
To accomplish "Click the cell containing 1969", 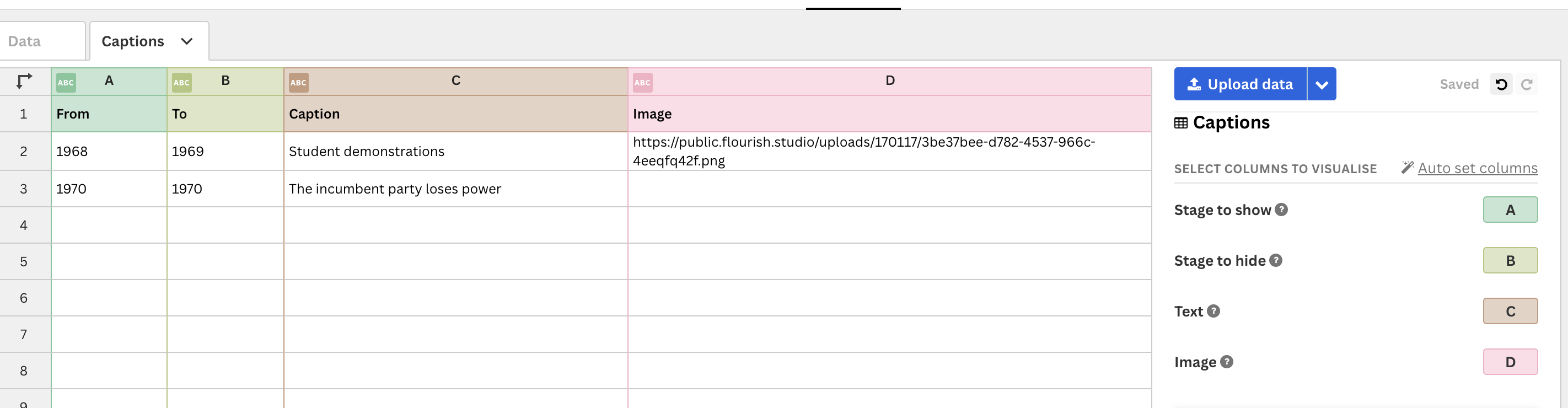I will pyautogui.click(x=225, y=151).
